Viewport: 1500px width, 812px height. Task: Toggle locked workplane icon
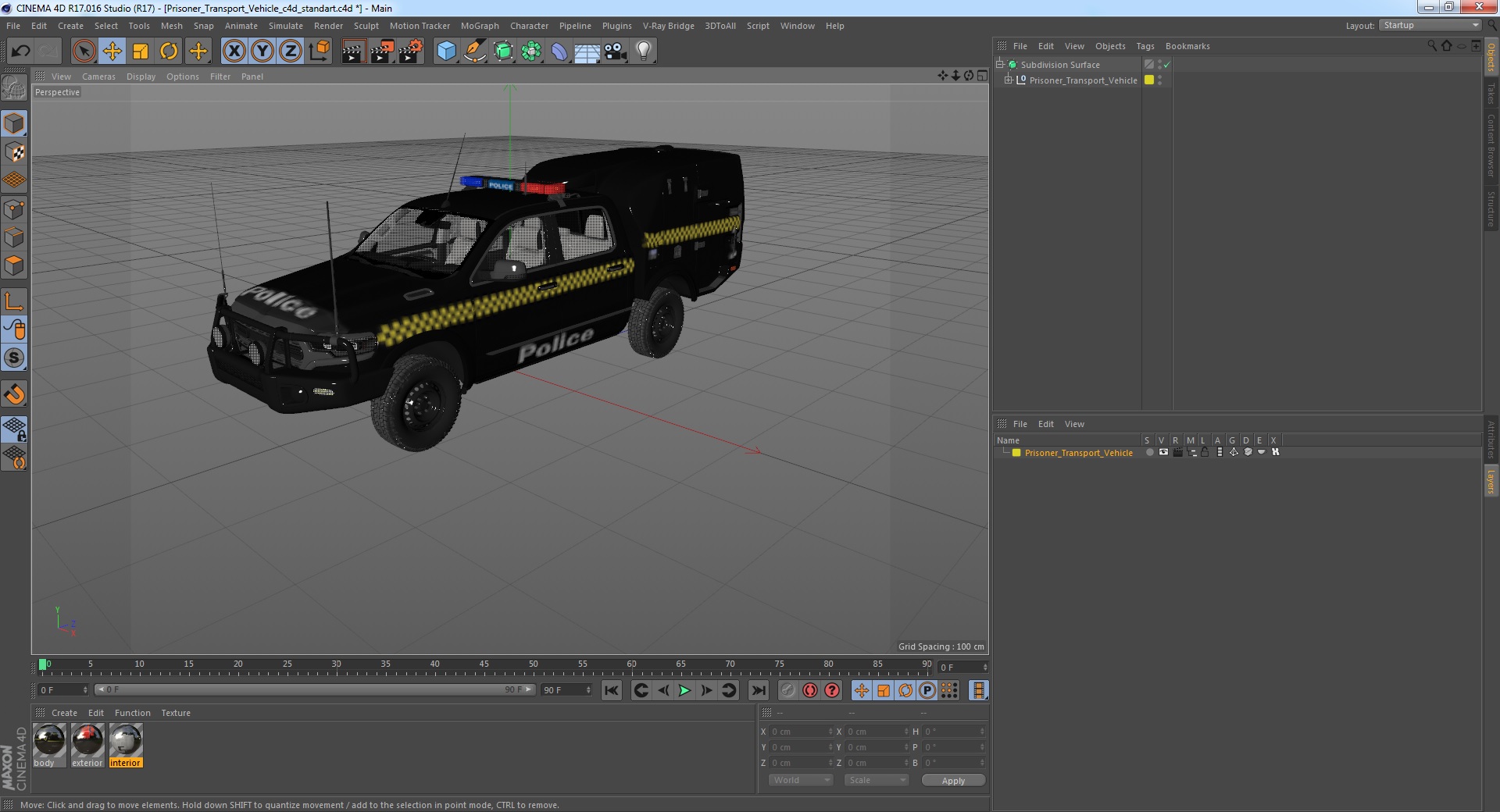point(14,429)
